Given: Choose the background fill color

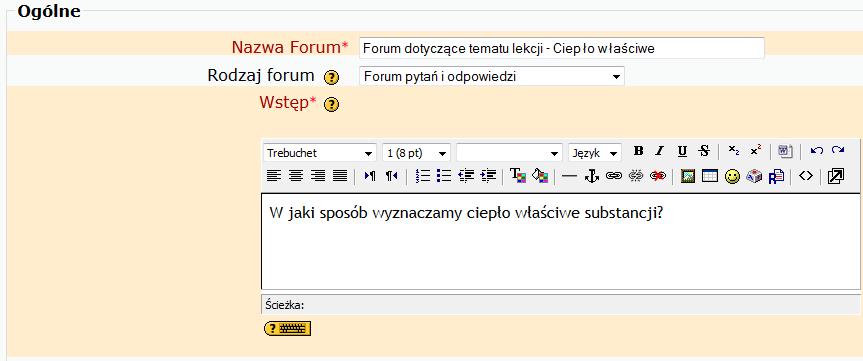Looking at the screenshot, I should click(x=540, y=176).
